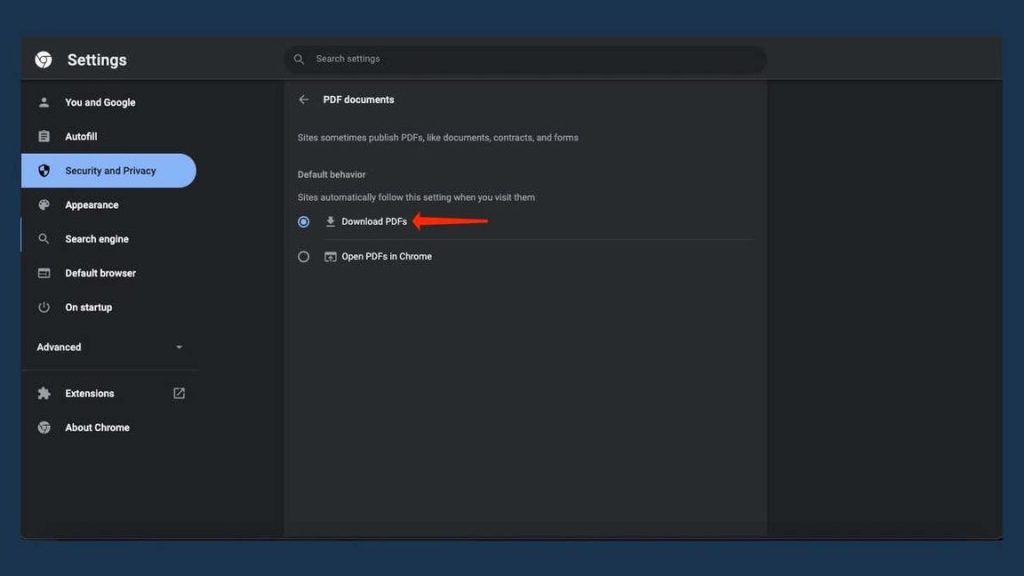Click the download arrow icon beside Download PDFs
The height and width of the screenshot is (576, 1024).
330,221
